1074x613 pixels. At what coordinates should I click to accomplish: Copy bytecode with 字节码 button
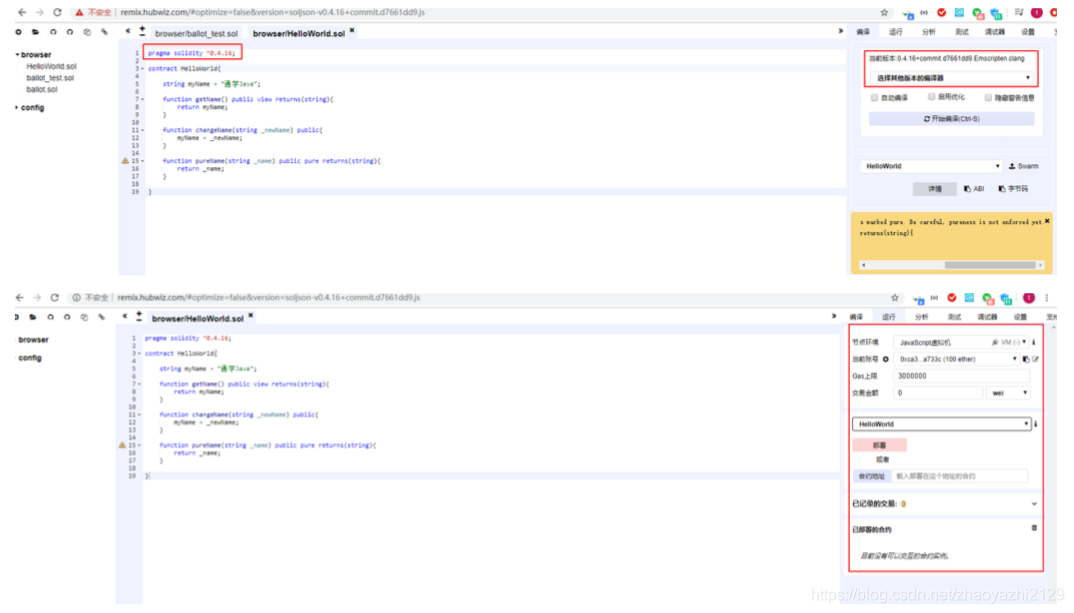tap(1013, 189)
